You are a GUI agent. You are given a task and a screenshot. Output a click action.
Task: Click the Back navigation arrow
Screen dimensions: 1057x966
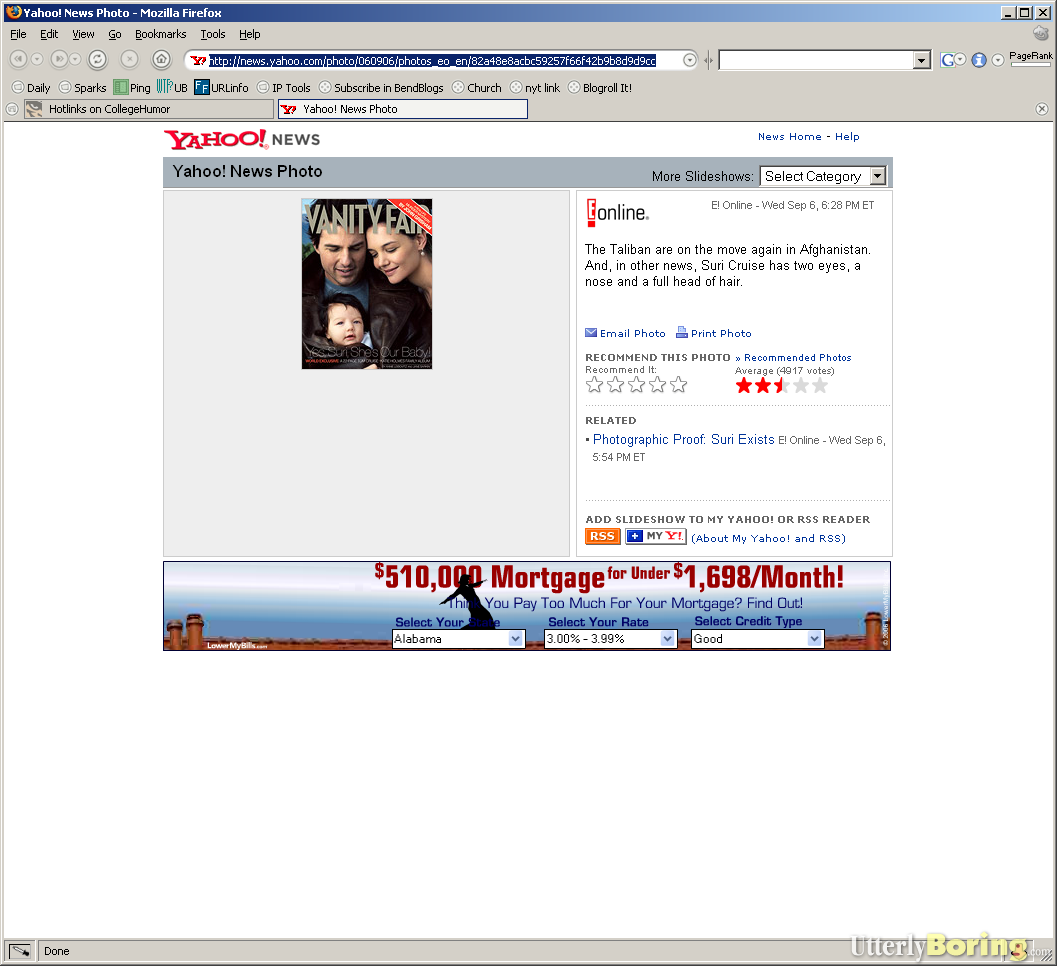pos(18,59)
